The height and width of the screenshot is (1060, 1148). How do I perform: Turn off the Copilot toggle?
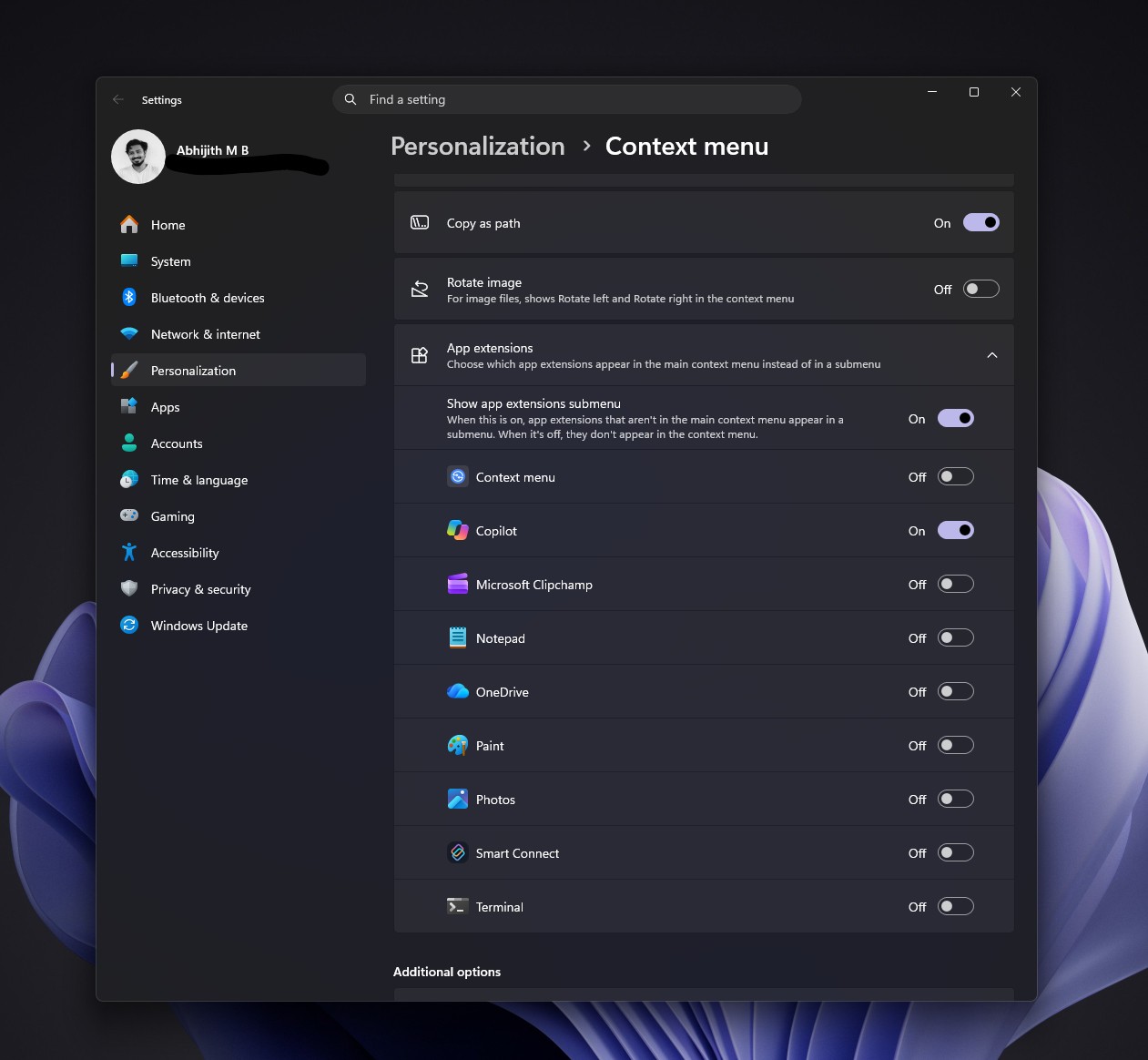tap(956, 530)
